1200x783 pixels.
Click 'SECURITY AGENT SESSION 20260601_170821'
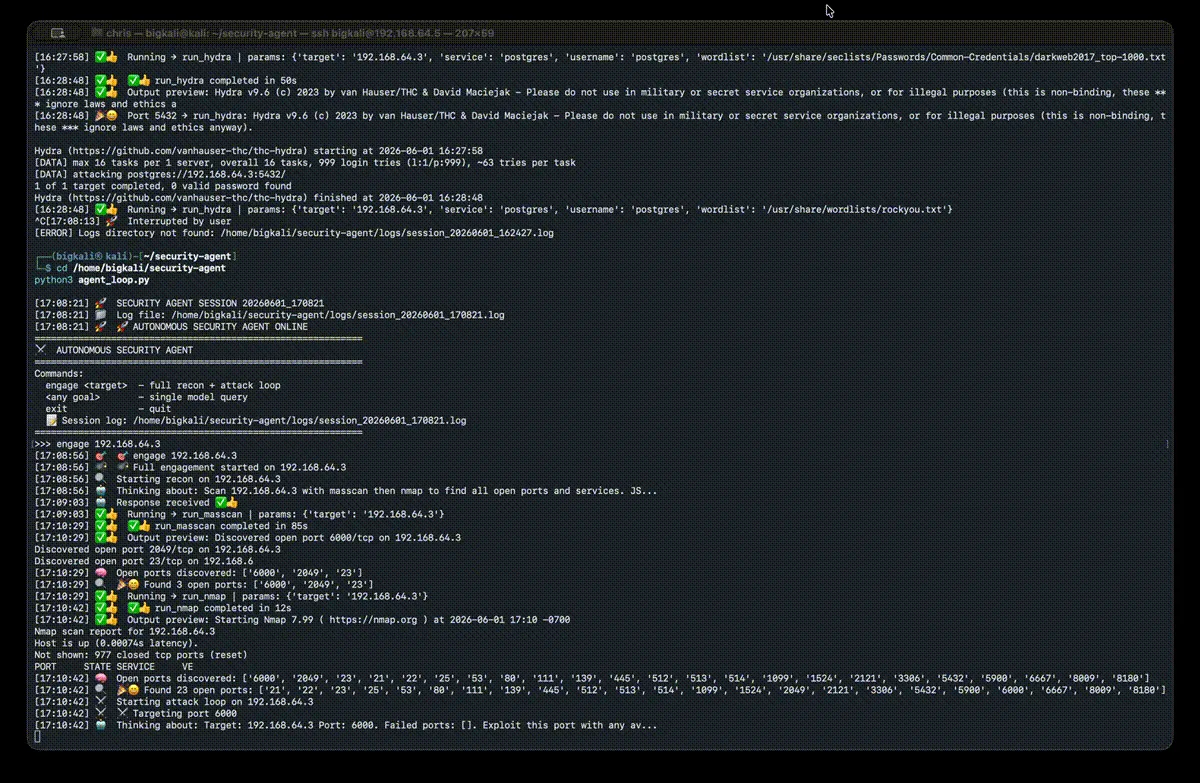(x=220, y=302)
